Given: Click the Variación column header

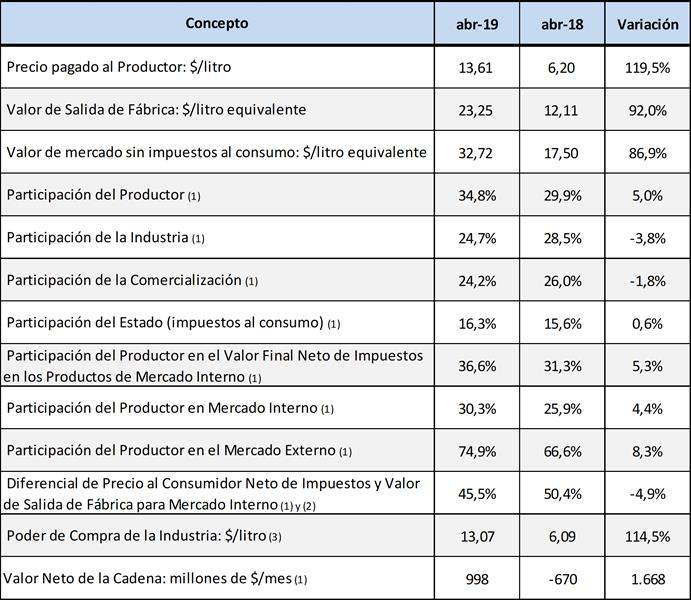Looking at the screenshot, I should pos(647,25).
